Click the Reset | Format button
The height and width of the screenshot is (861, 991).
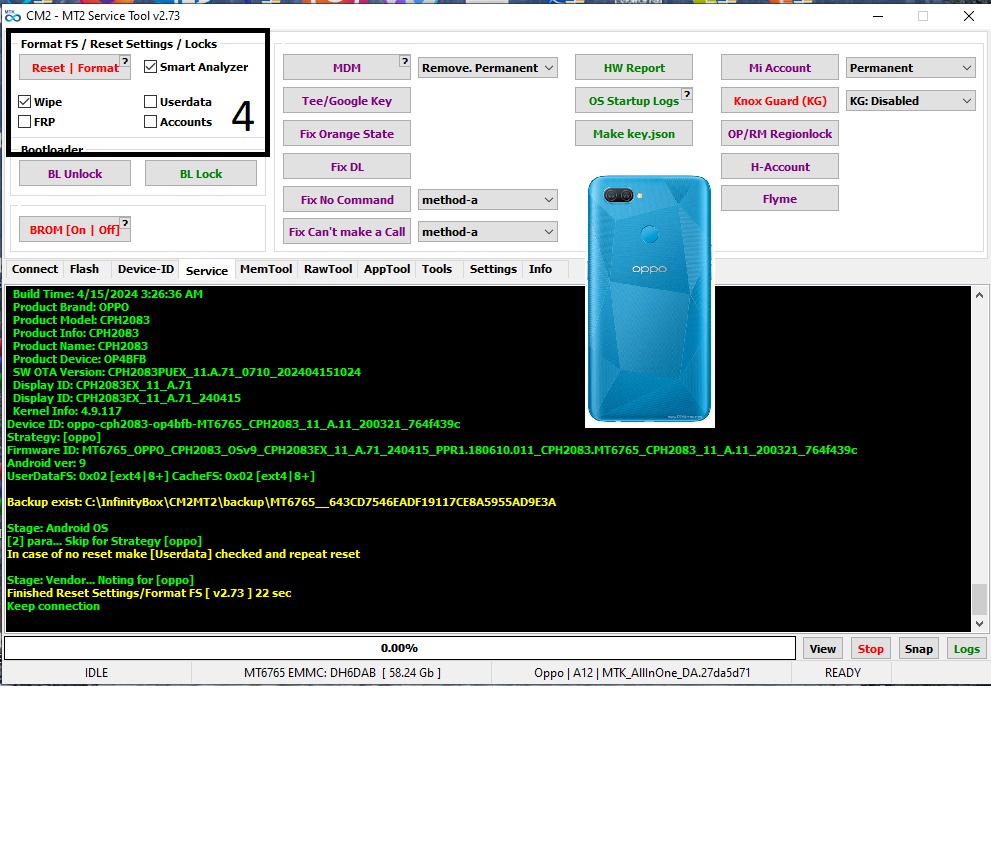point(75,68)
